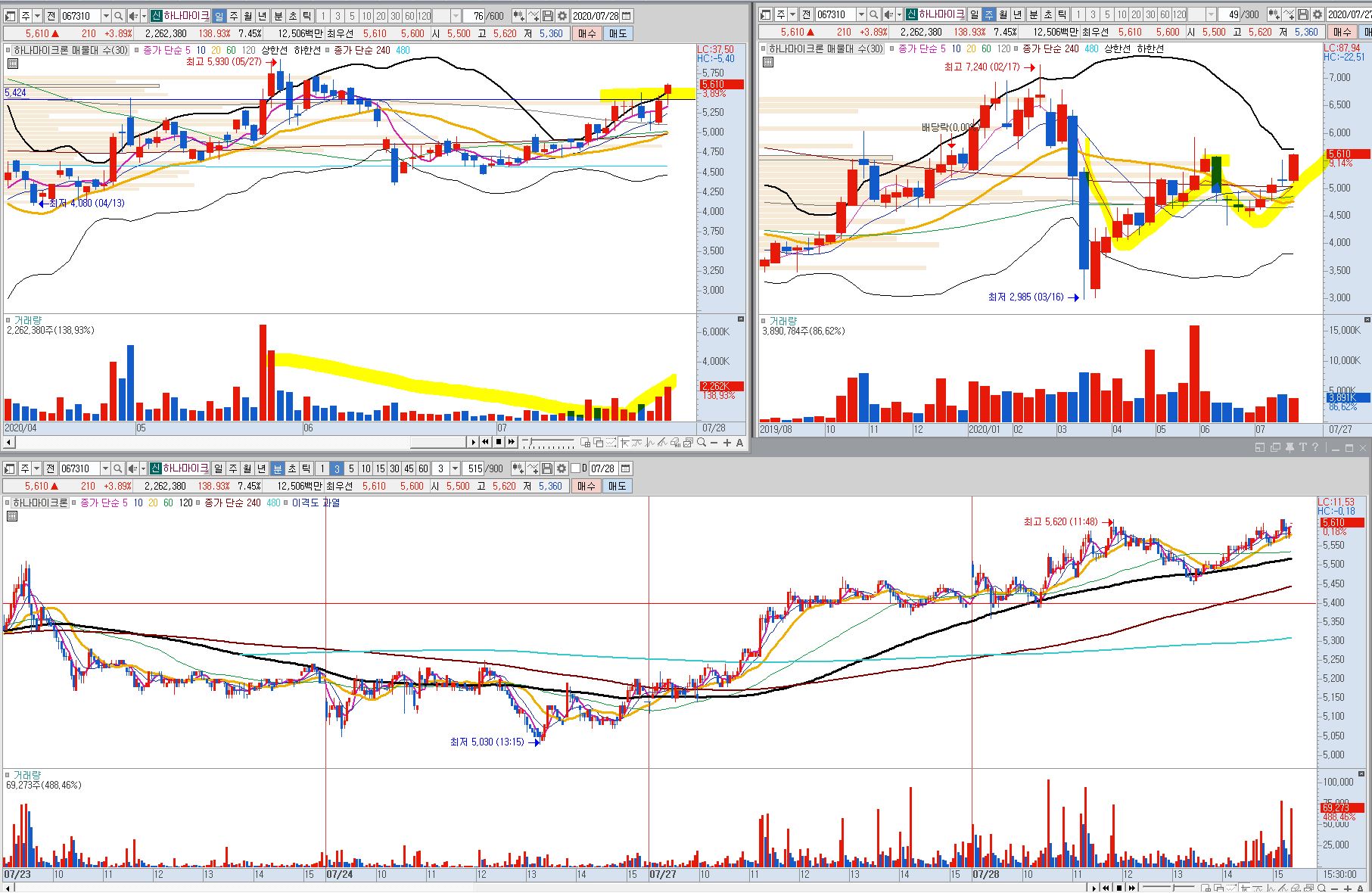Toggle 초 (second) period in bottom chart
Viewport: 1372px width, 893px height.
pos(291,468)
